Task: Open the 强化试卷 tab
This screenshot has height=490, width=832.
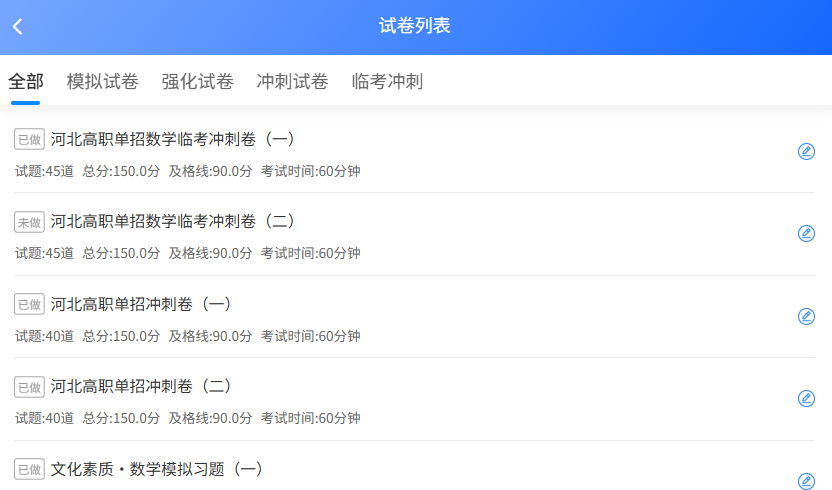Action: pos(197,82)
